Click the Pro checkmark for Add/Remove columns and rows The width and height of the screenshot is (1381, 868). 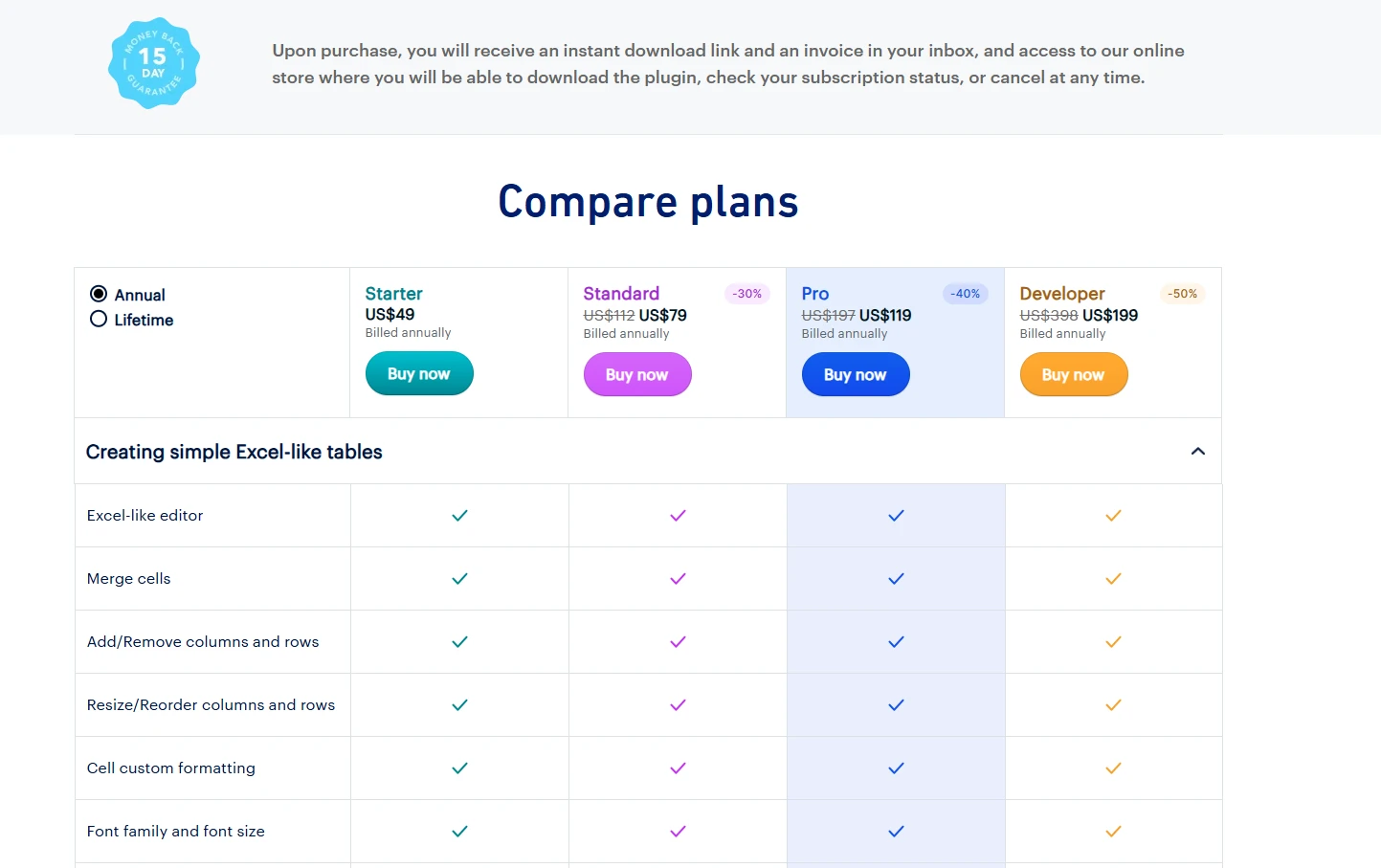896,642
